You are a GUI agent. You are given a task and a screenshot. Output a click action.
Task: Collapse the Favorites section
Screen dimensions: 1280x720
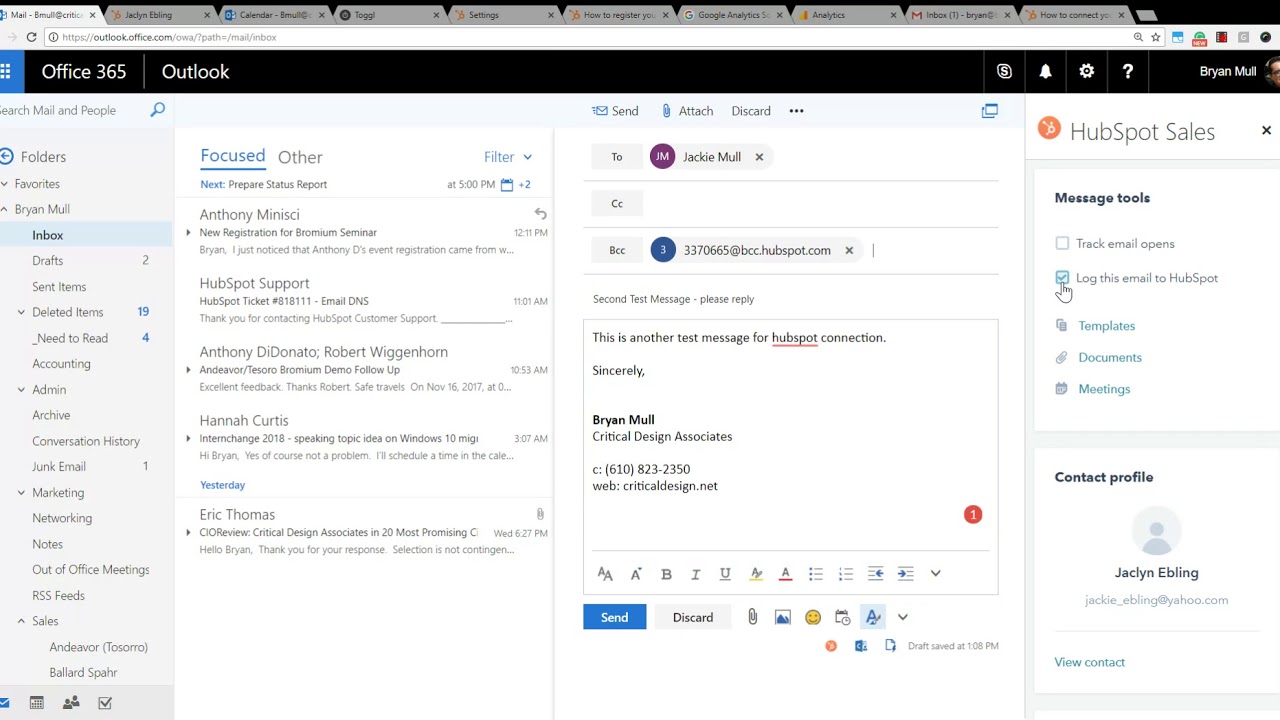click(x=5, y=184)
